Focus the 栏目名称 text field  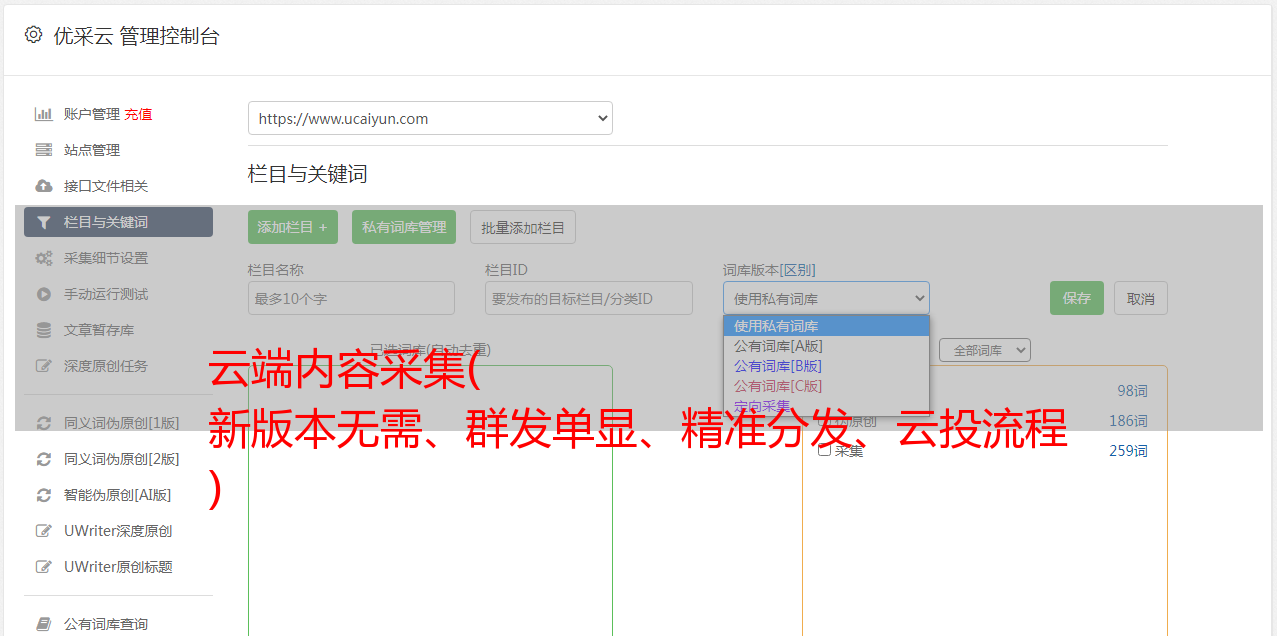pyautogui.click(x=351, y=298)
